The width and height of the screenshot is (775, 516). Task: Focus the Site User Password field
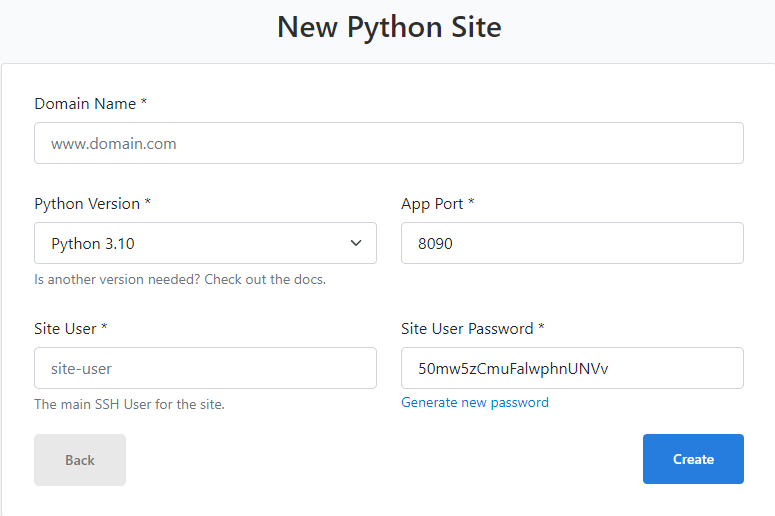pos(572,368)
